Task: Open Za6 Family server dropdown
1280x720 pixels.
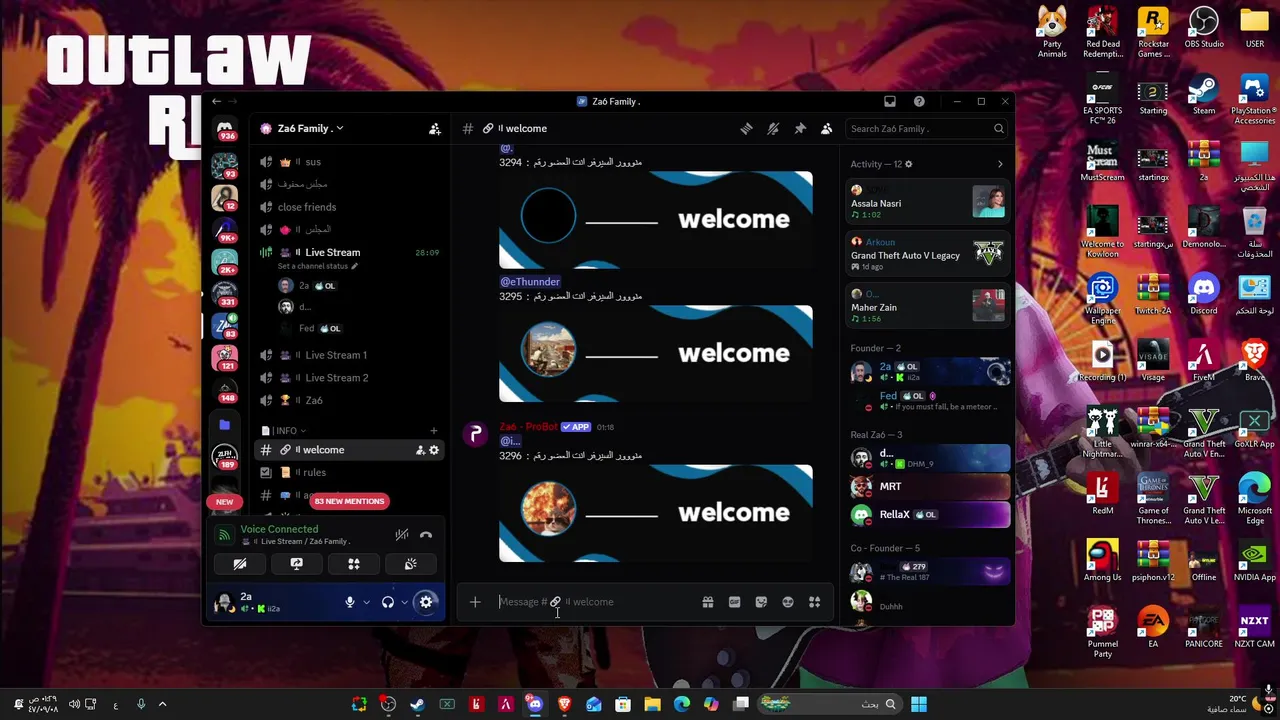Action: pyautogui.click(x=310, y=128)
